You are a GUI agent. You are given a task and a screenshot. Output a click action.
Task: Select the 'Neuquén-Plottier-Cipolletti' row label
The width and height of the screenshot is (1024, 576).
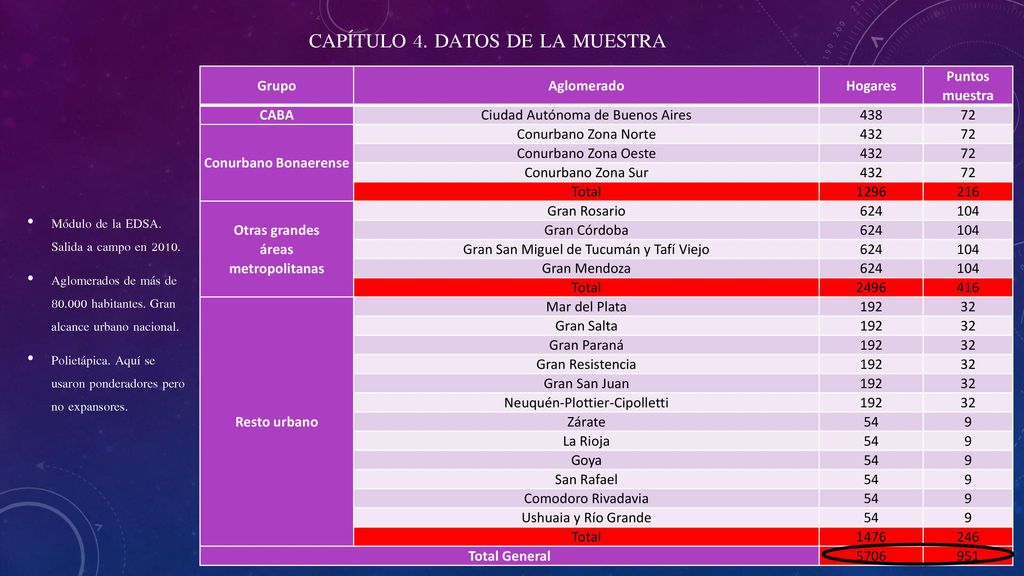coord(586,402)
